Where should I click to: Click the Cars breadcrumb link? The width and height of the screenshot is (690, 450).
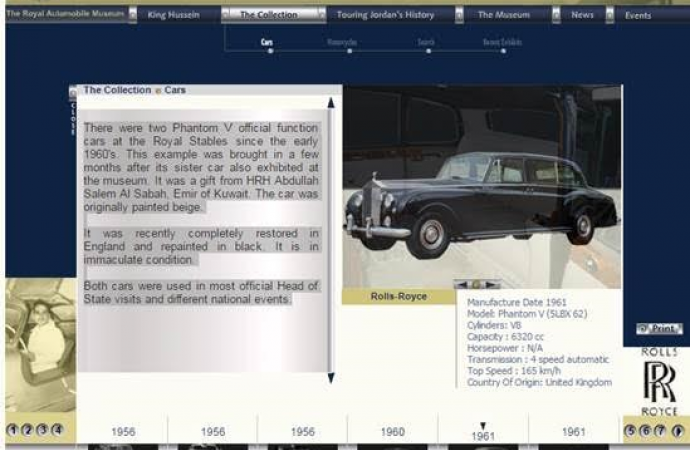(x=175, y=90)
